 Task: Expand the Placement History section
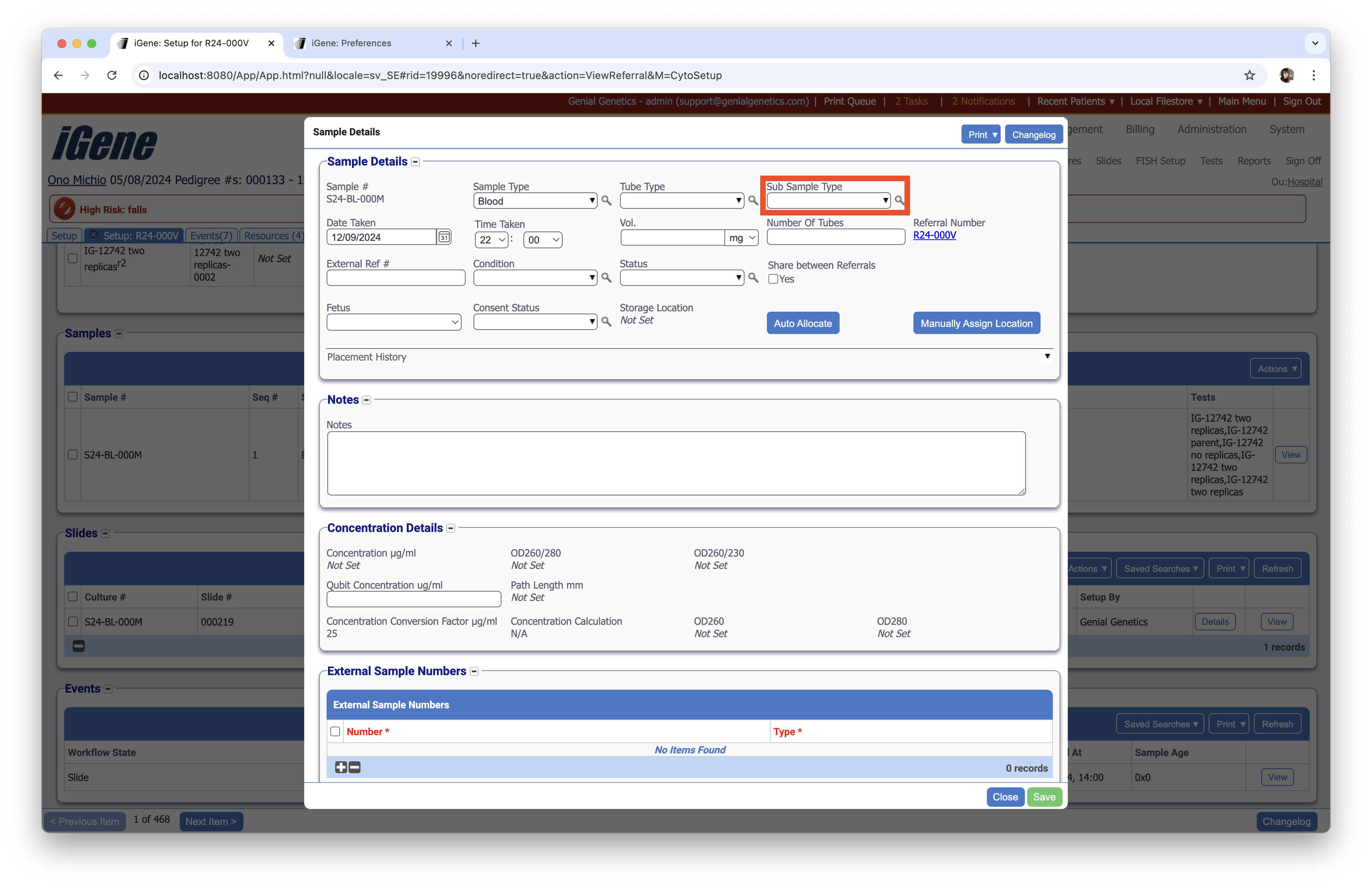point(1047,357)
